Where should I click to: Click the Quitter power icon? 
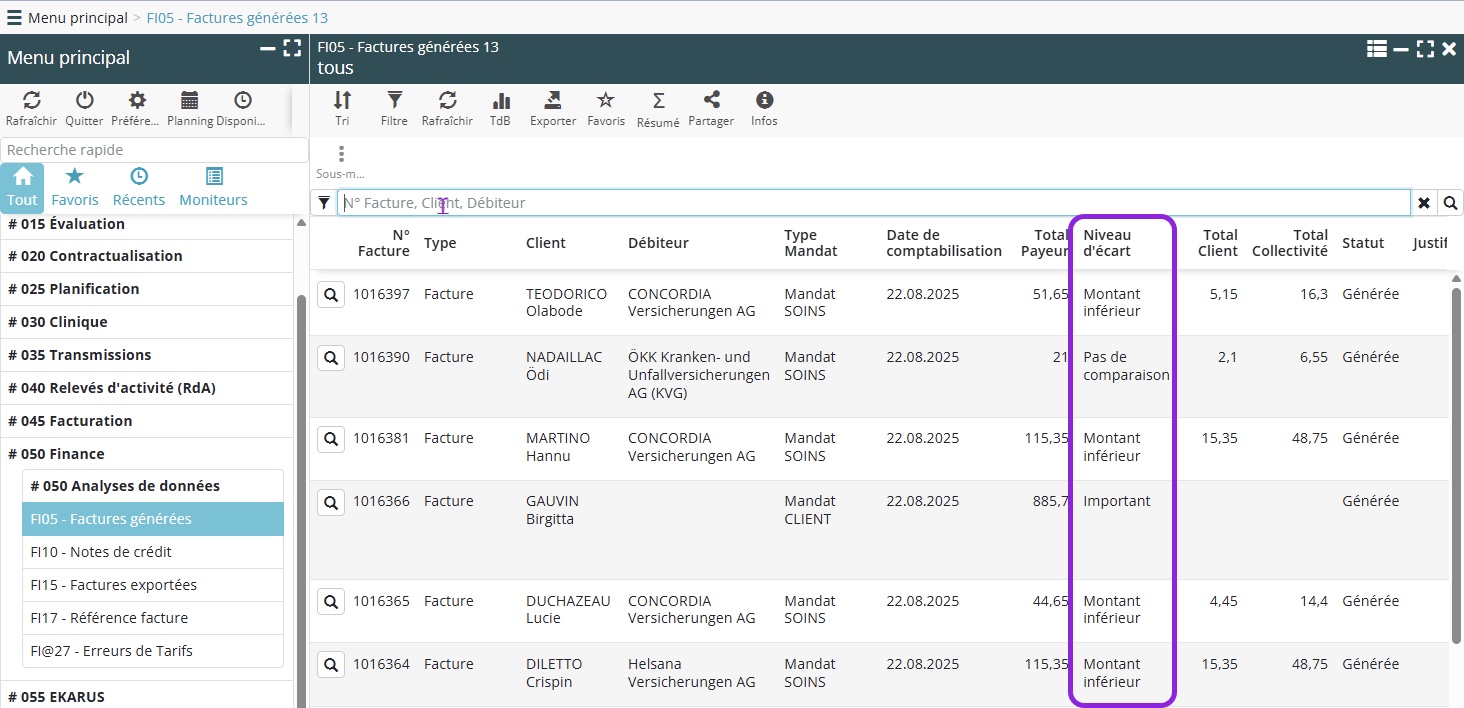[x=84, y=101]
